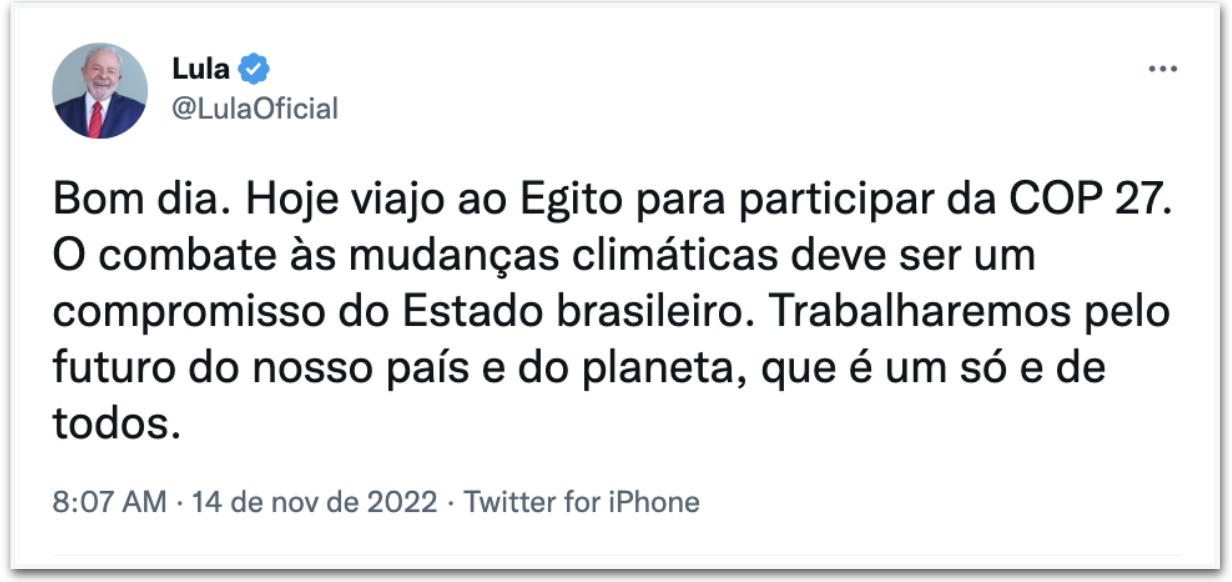Click the date 14 de nov de 2022
Viewport: 1232px width, 582px height.
coord(315,501)
